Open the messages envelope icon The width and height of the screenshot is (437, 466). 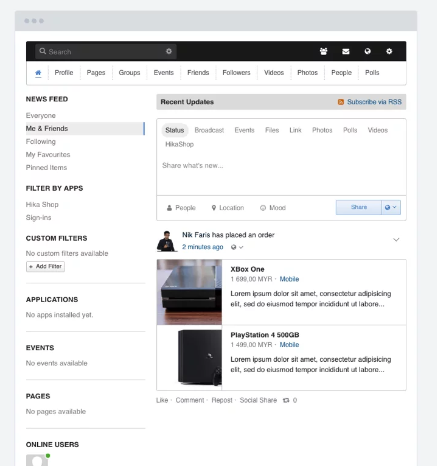(x=346, y=51)
